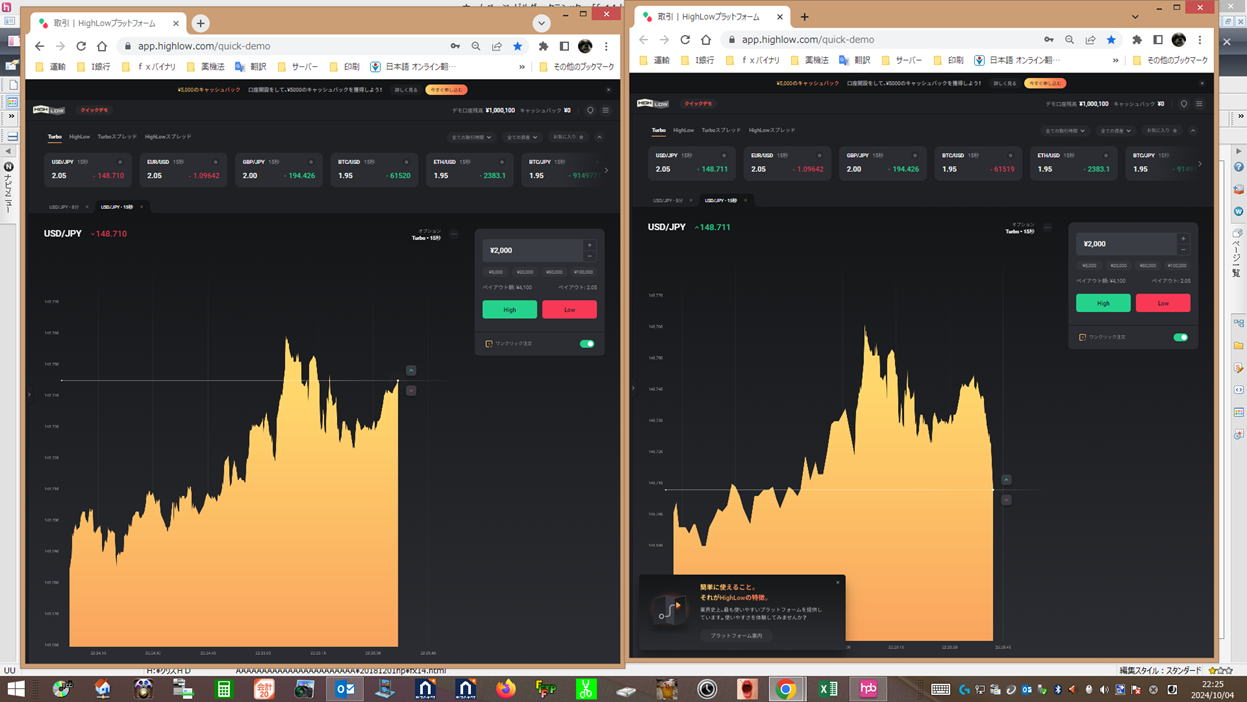Image resolution: width=1247 pixels, height=702 pixels.
Task: Reload the page in the right Chrome window
Action: point(685,40)
